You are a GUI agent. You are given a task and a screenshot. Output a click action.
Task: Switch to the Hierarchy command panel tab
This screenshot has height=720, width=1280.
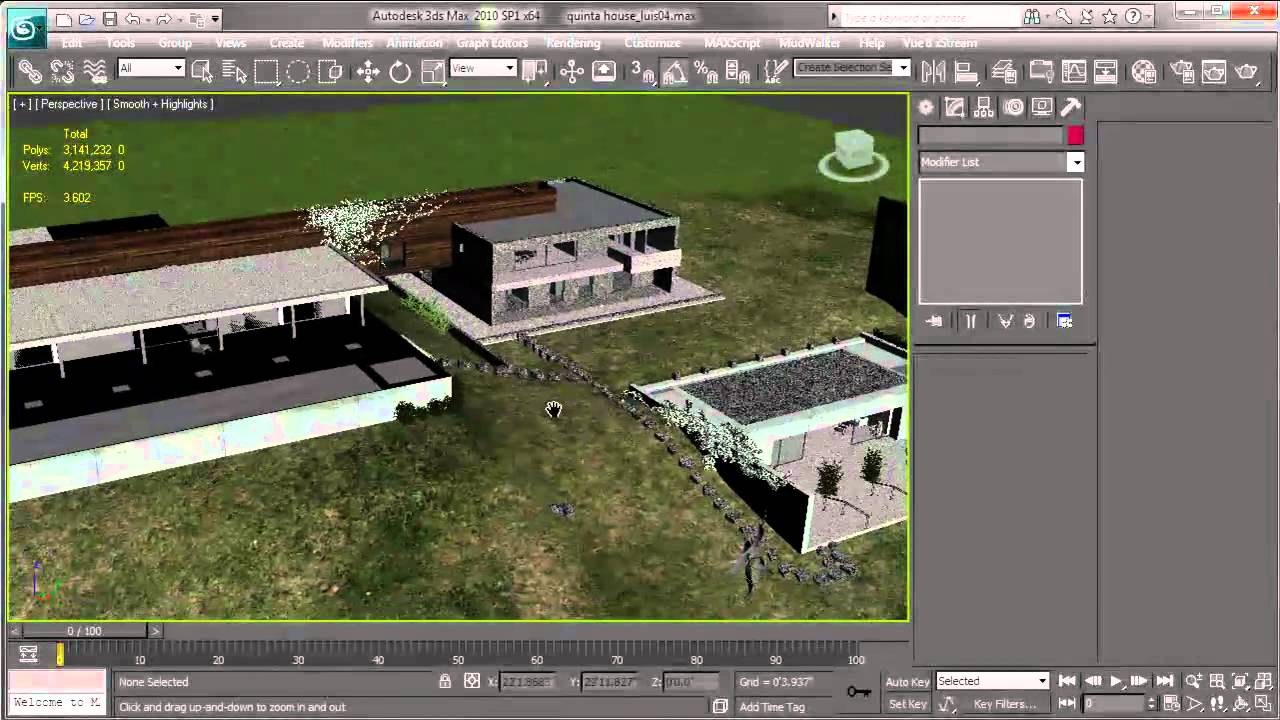point(984,107)
